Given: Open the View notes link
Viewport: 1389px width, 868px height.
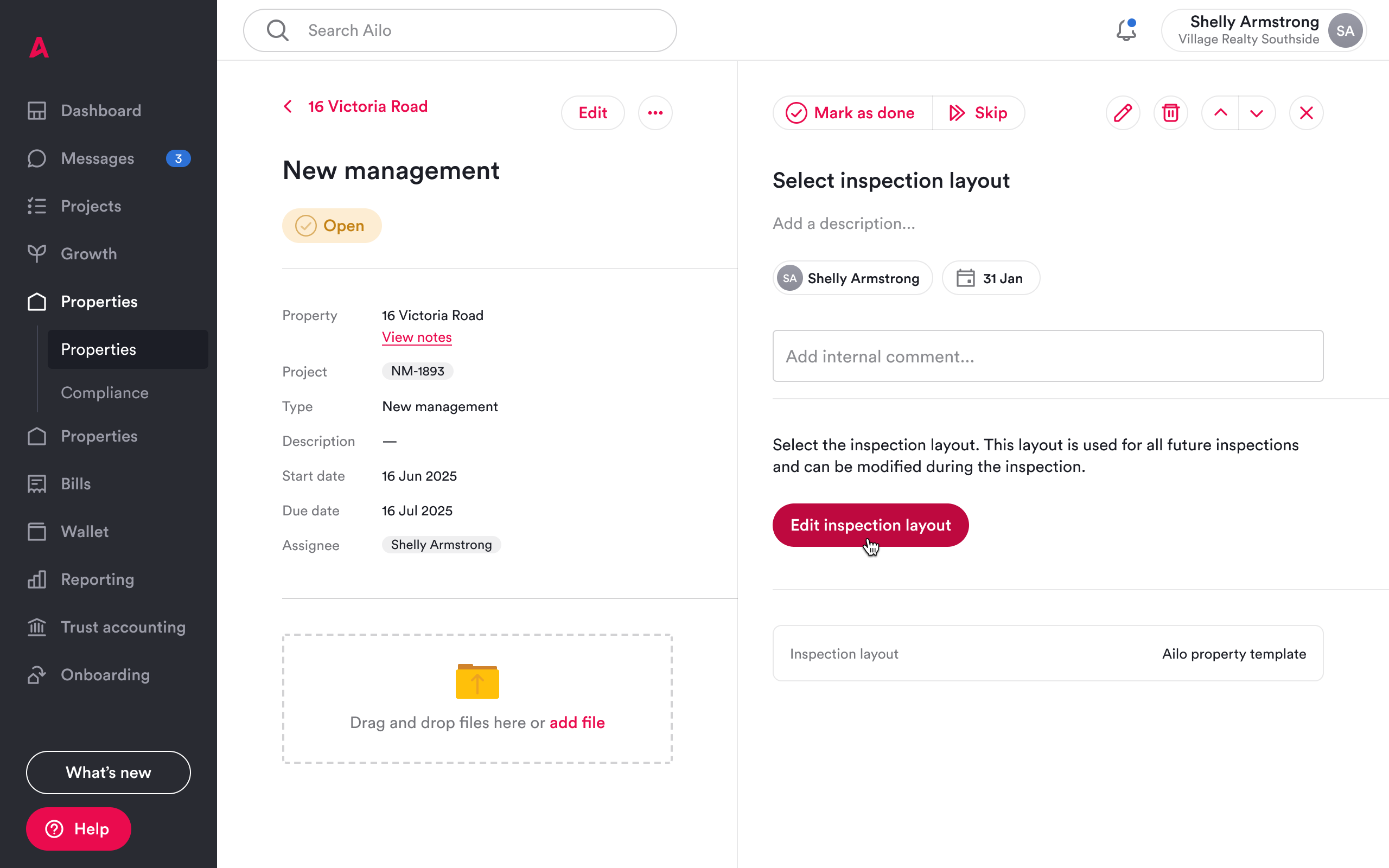Looking at the screenshot, I should [417, 337].
